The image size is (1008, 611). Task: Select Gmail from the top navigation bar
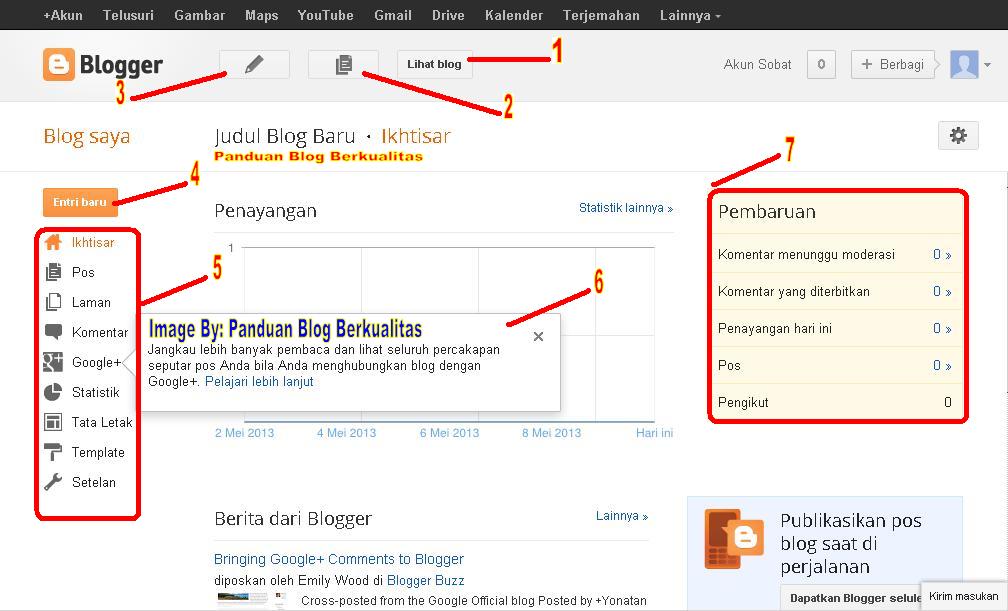pyautogui.click(x=392, y=15)
